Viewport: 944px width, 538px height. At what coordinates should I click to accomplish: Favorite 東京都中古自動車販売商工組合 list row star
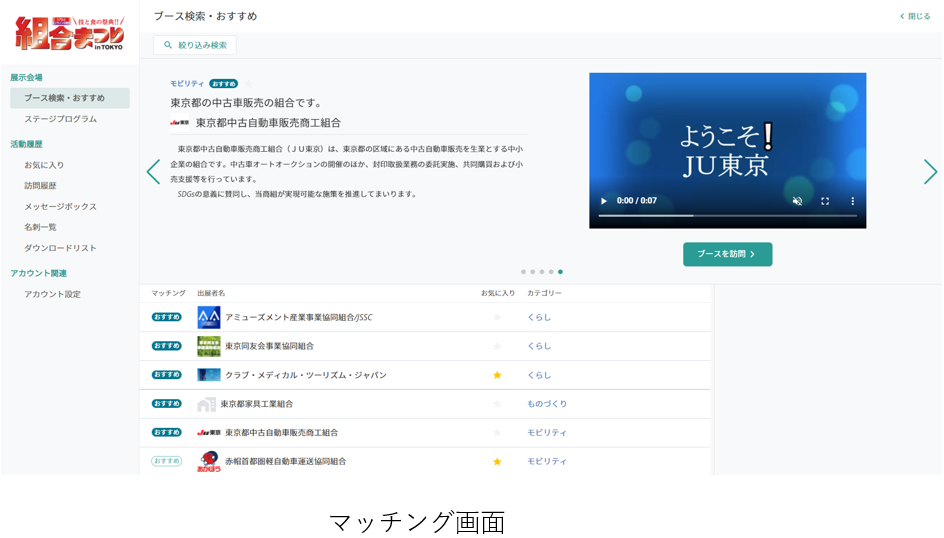coord(497,433)
